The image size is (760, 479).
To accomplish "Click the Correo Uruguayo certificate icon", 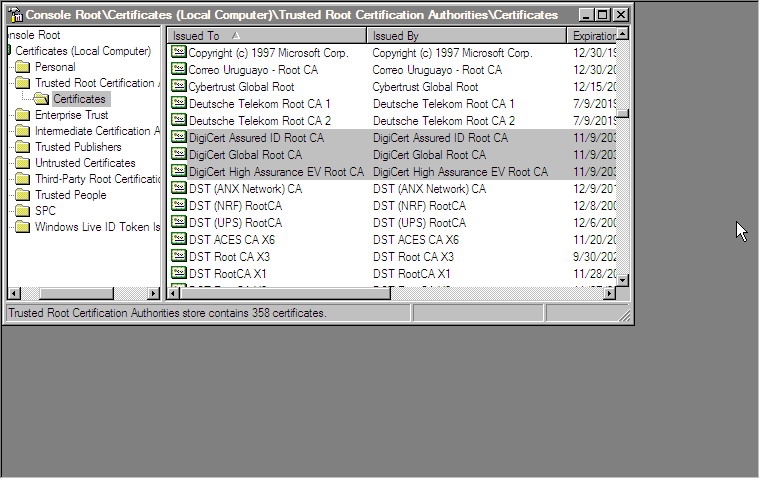I will click(x=179, y=70).
